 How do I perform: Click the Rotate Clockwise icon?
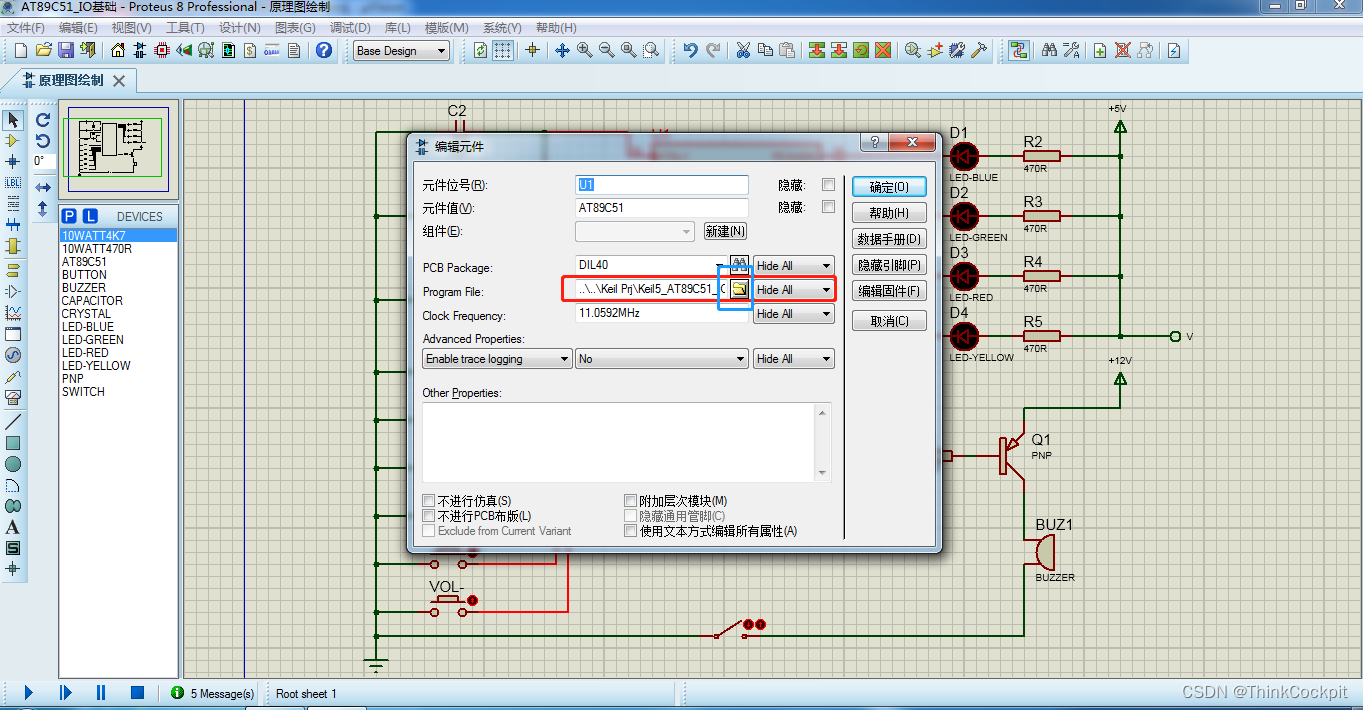(x=43, y=119)
